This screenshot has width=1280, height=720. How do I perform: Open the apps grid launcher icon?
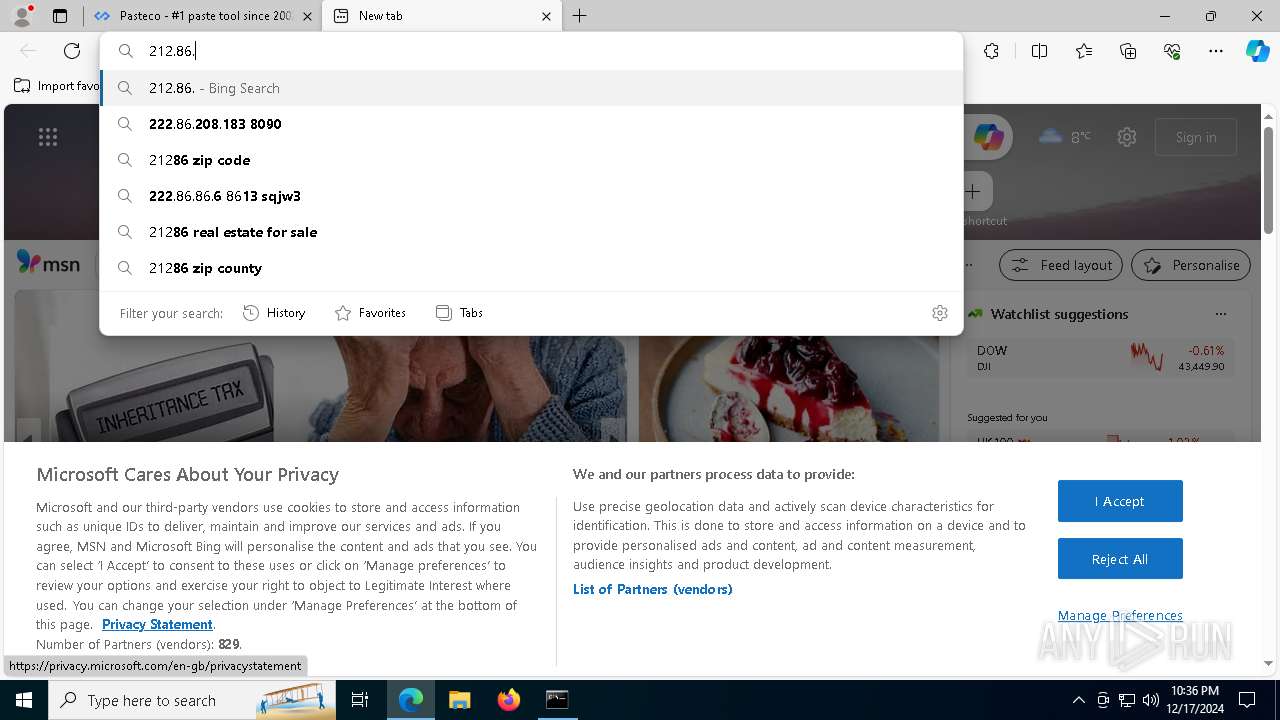pyautogui.click(x=48, y=137)
